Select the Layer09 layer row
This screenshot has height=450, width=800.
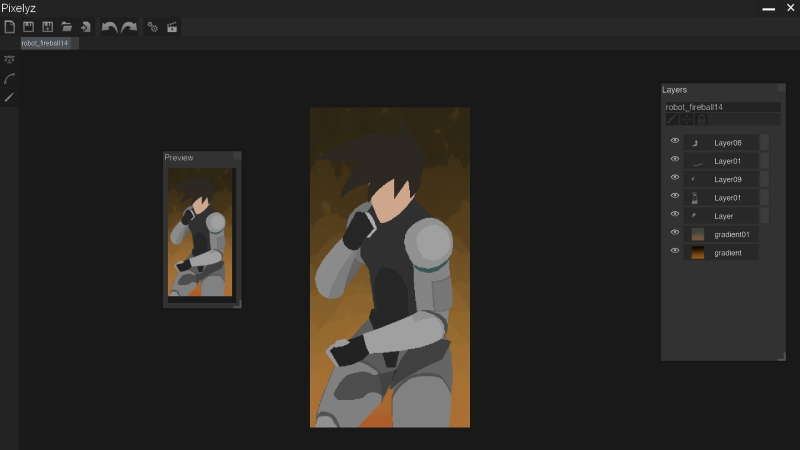click(720, 179)
